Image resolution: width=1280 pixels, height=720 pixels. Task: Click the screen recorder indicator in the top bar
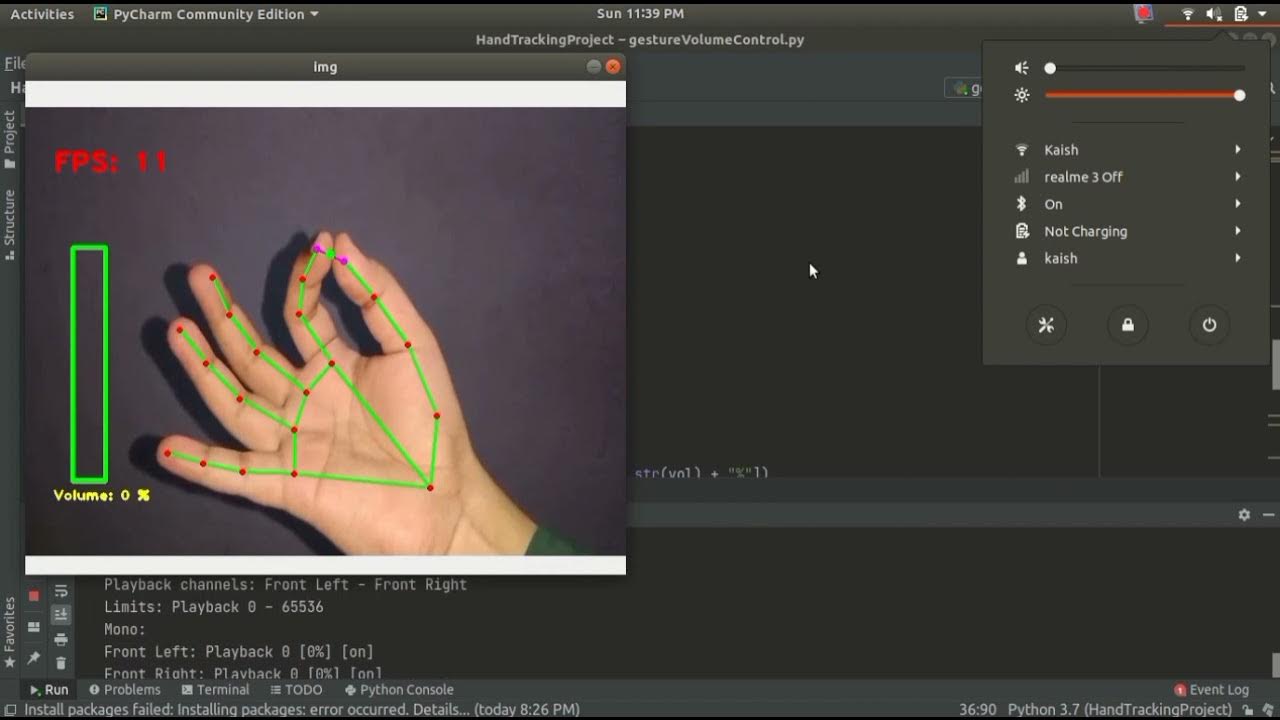[1144, 14]
